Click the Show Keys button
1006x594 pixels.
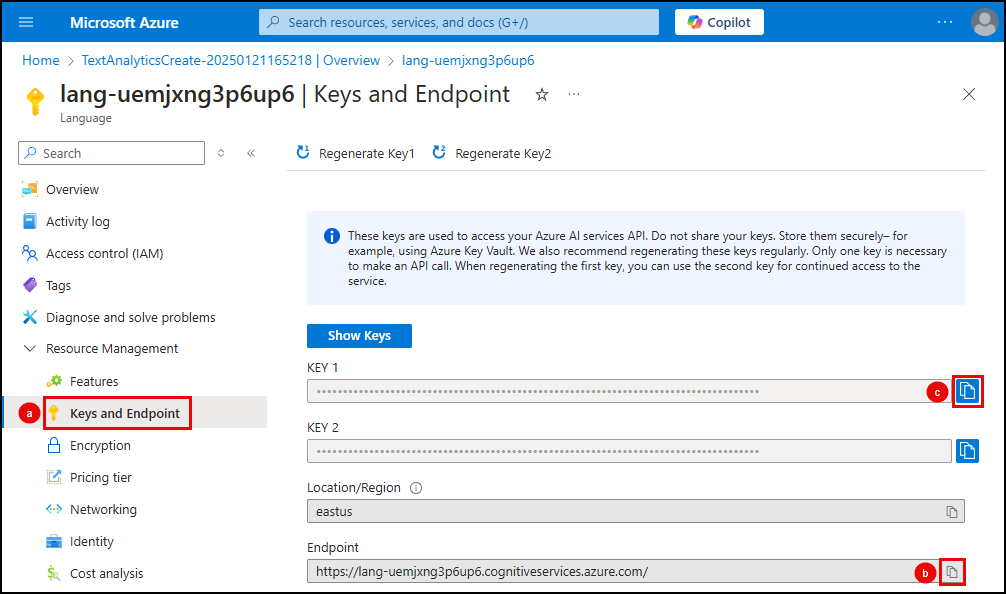click(x=359, y=335)
